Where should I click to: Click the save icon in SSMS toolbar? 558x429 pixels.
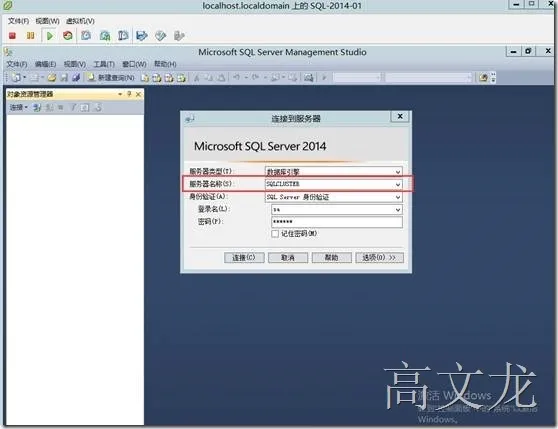pos(64,77)
